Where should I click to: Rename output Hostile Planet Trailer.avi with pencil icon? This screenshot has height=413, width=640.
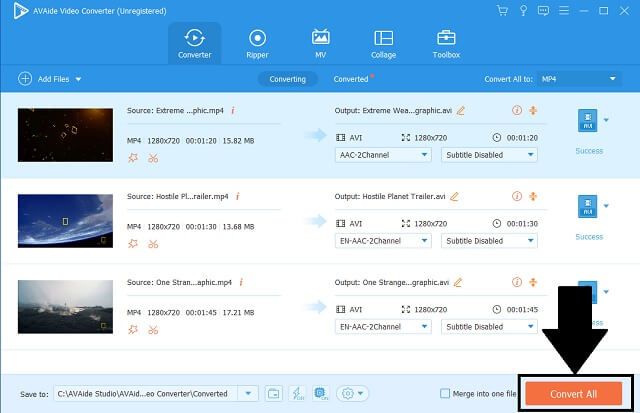454,197
